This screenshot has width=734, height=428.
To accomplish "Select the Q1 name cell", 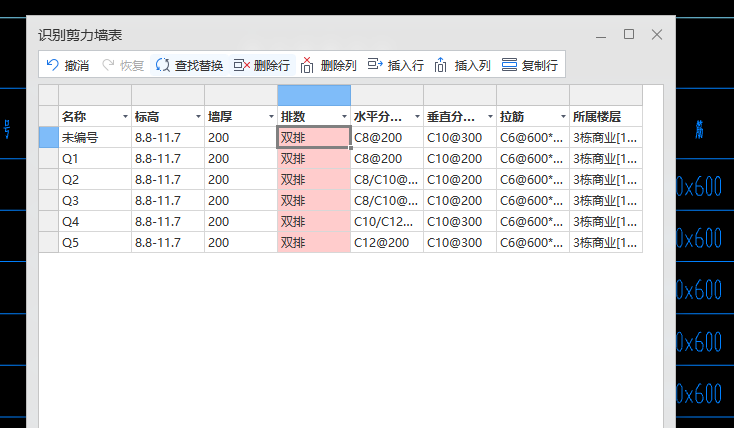I will (x=95, y=159).
